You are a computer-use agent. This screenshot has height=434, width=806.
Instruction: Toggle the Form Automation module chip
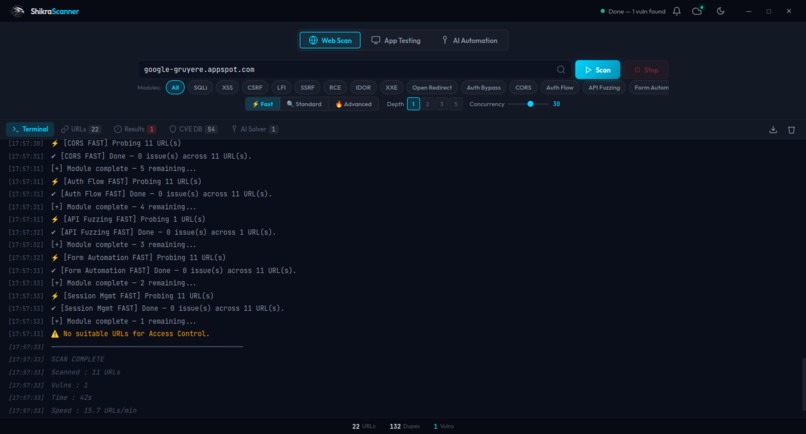point(649,87)
